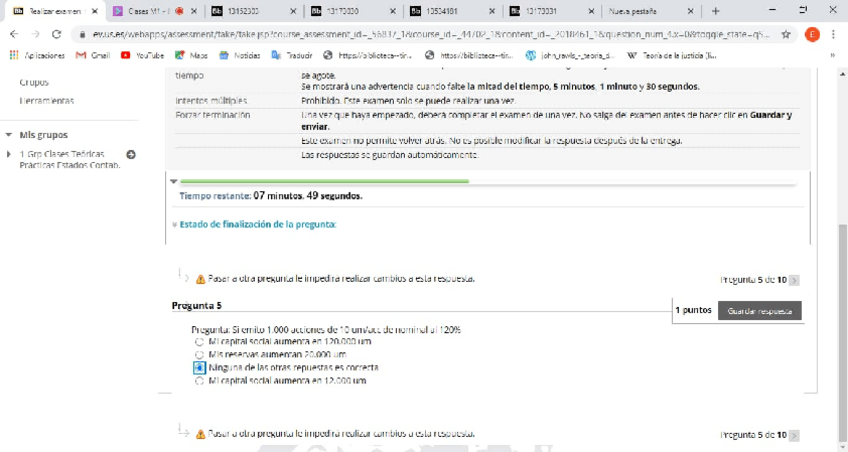
Task: Reload the exam page
Action: (x=56, y=34)
